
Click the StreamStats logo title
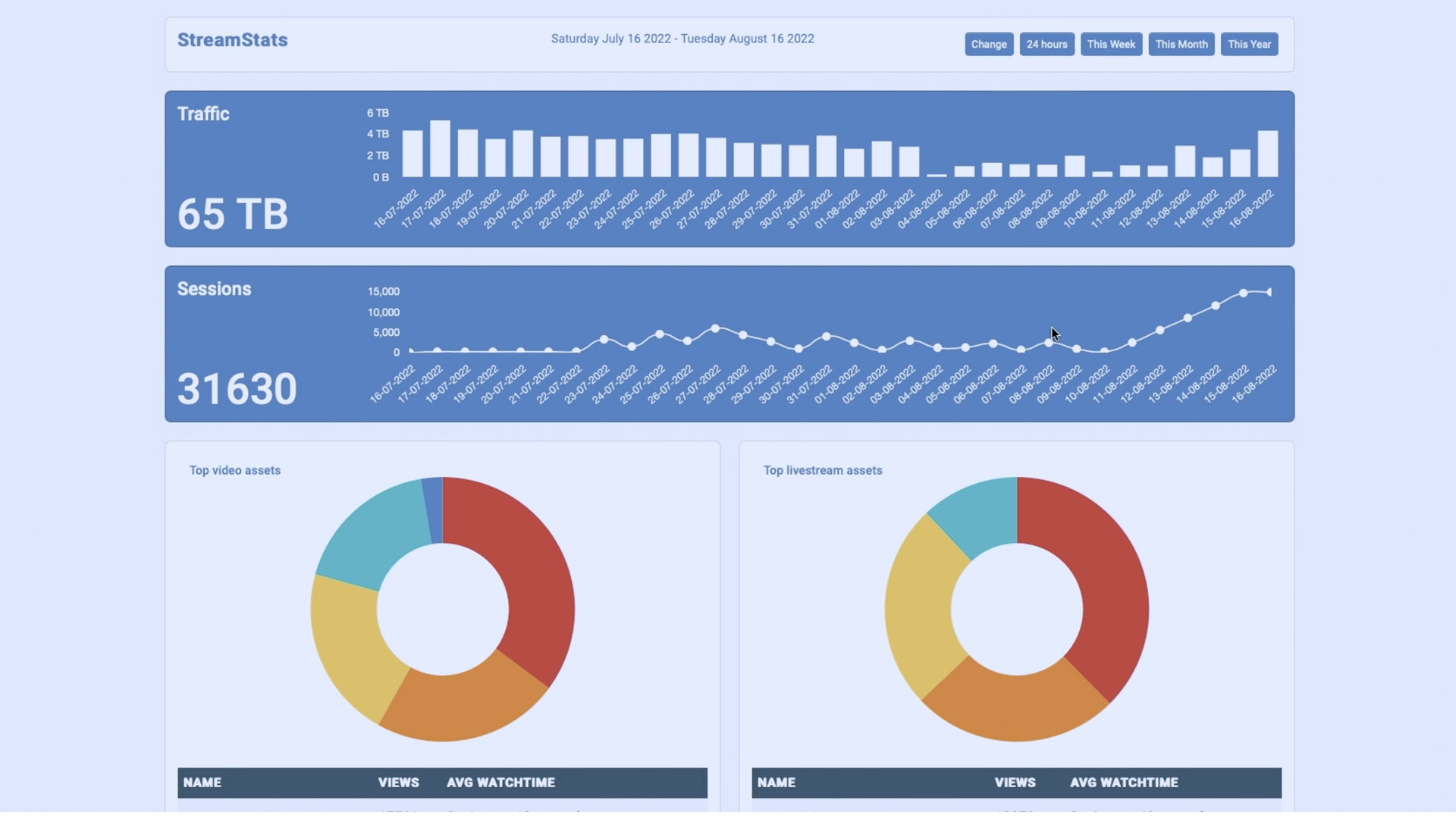[x=232, y=39]
